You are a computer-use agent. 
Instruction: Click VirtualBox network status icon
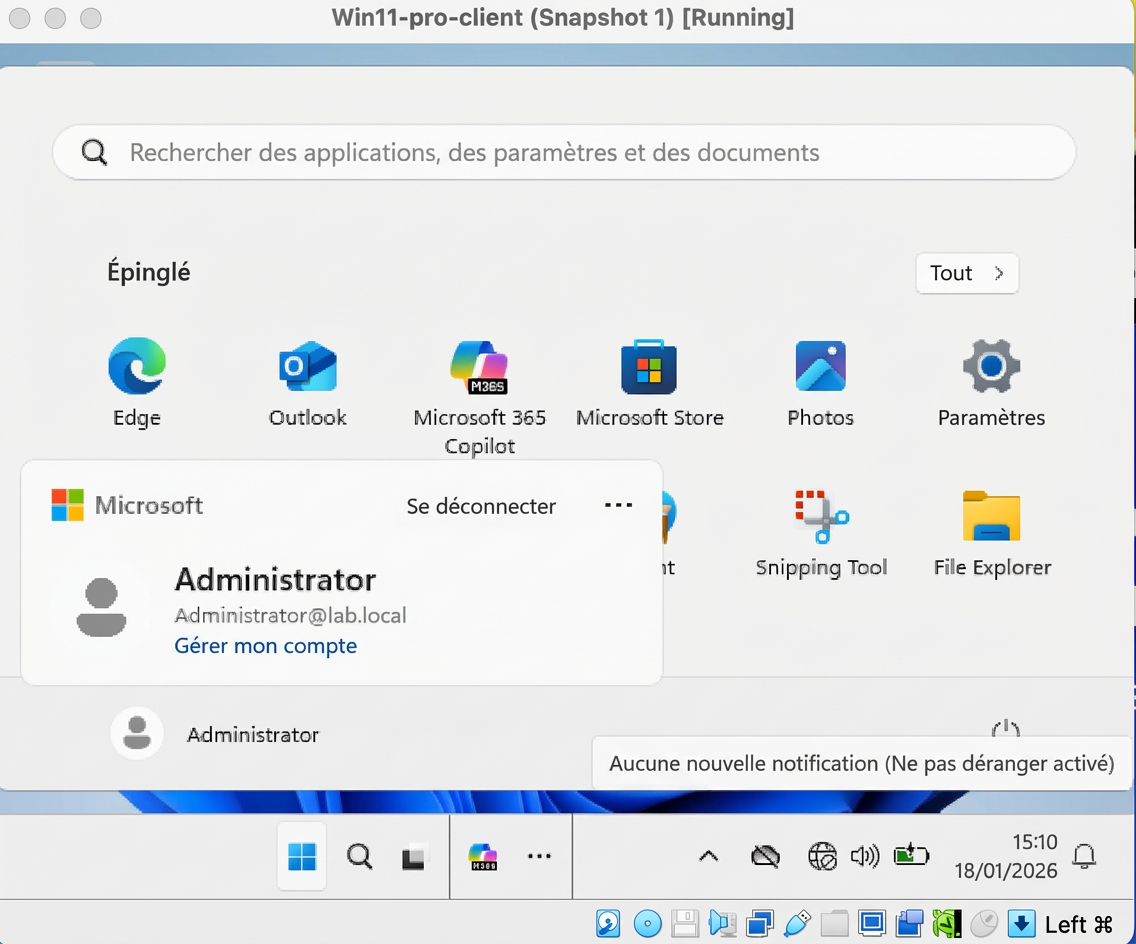click(x=759, y=924)
